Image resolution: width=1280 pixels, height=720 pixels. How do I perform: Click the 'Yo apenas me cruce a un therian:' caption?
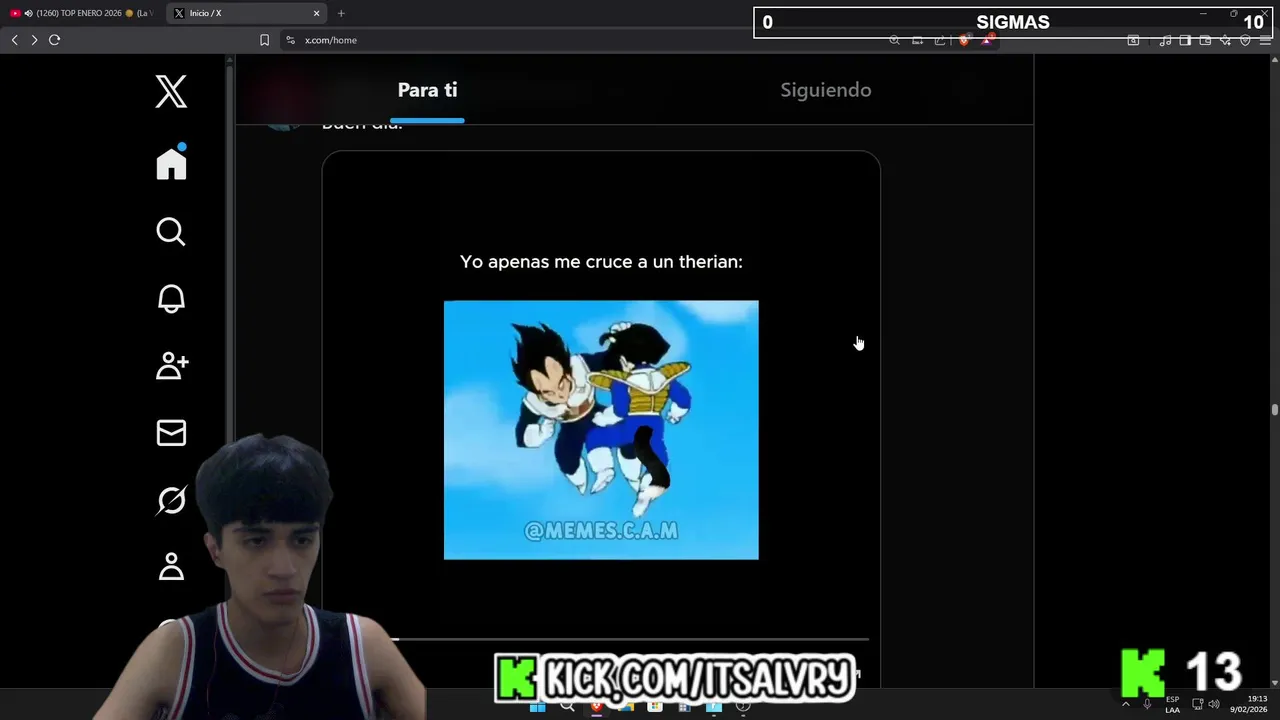[601, 262]
